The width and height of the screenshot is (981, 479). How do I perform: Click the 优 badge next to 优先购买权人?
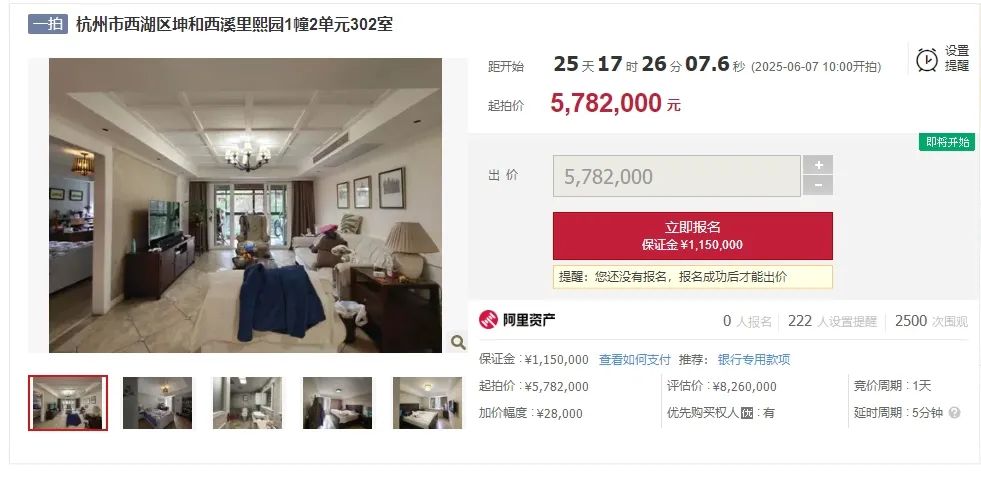point(746,413)
